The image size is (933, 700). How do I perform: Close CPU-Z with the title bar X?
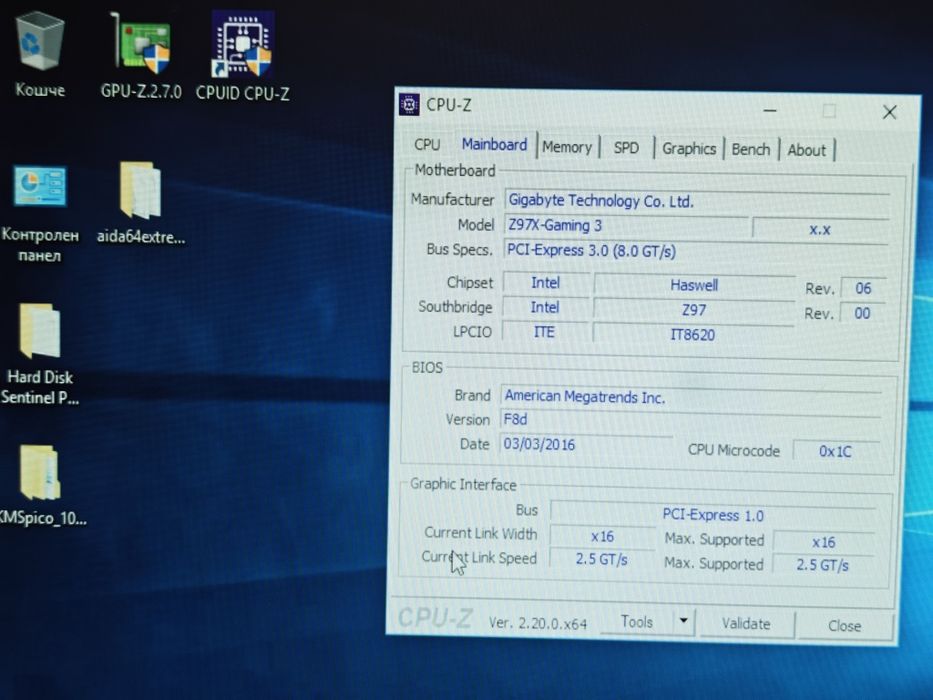click(x=890, y=112)
